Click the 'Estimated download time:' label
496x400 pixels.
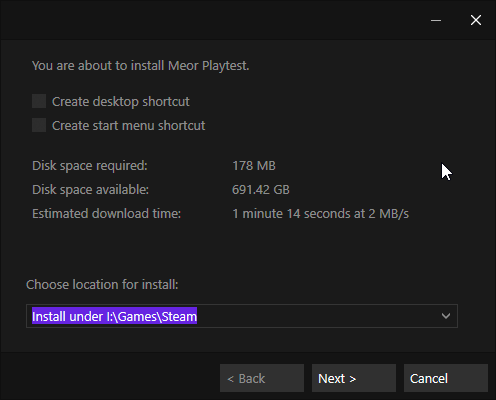pos(106,214)
